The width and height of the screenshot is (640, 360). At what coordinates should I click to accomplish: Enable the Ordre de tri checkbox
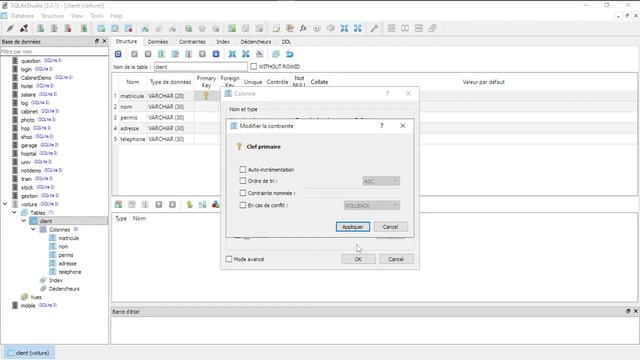click(x=243, y=180)
